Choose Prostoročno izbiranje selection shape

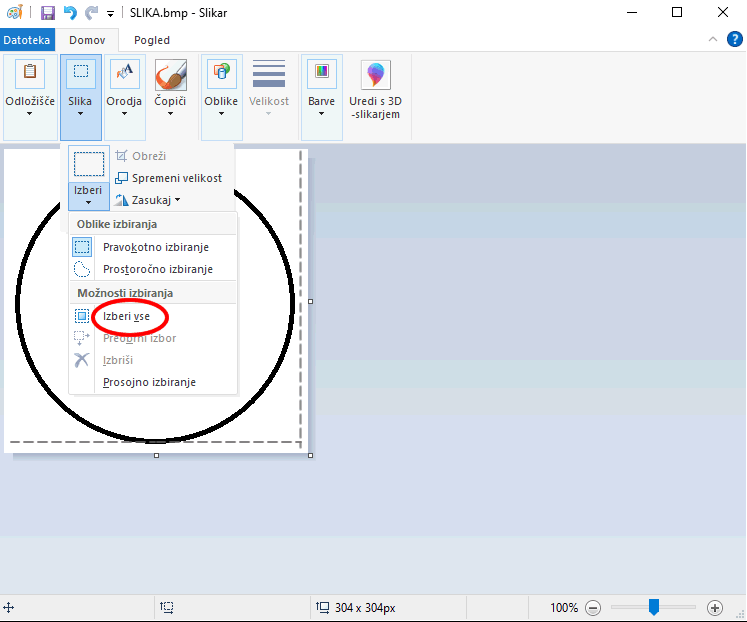(x=157, y=269)
